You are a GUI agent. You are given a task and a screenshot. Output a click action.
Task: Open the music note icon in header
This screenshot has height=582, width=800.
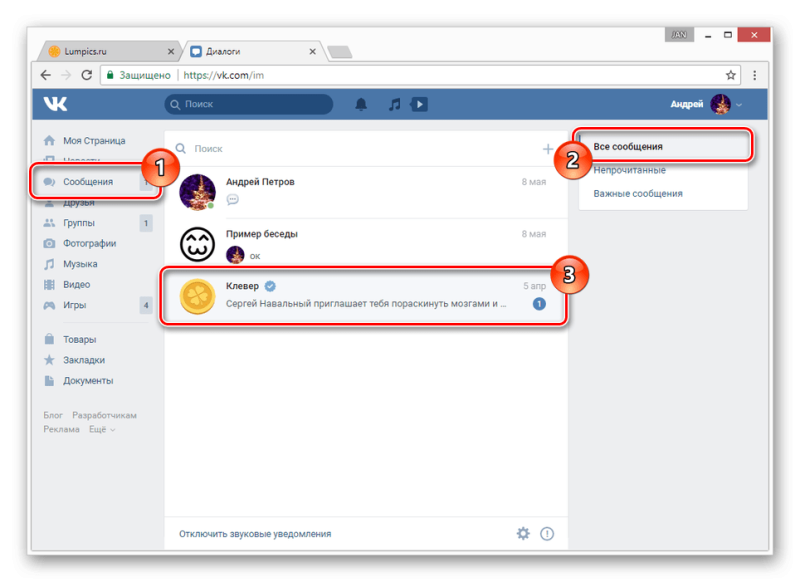[394, 104]
